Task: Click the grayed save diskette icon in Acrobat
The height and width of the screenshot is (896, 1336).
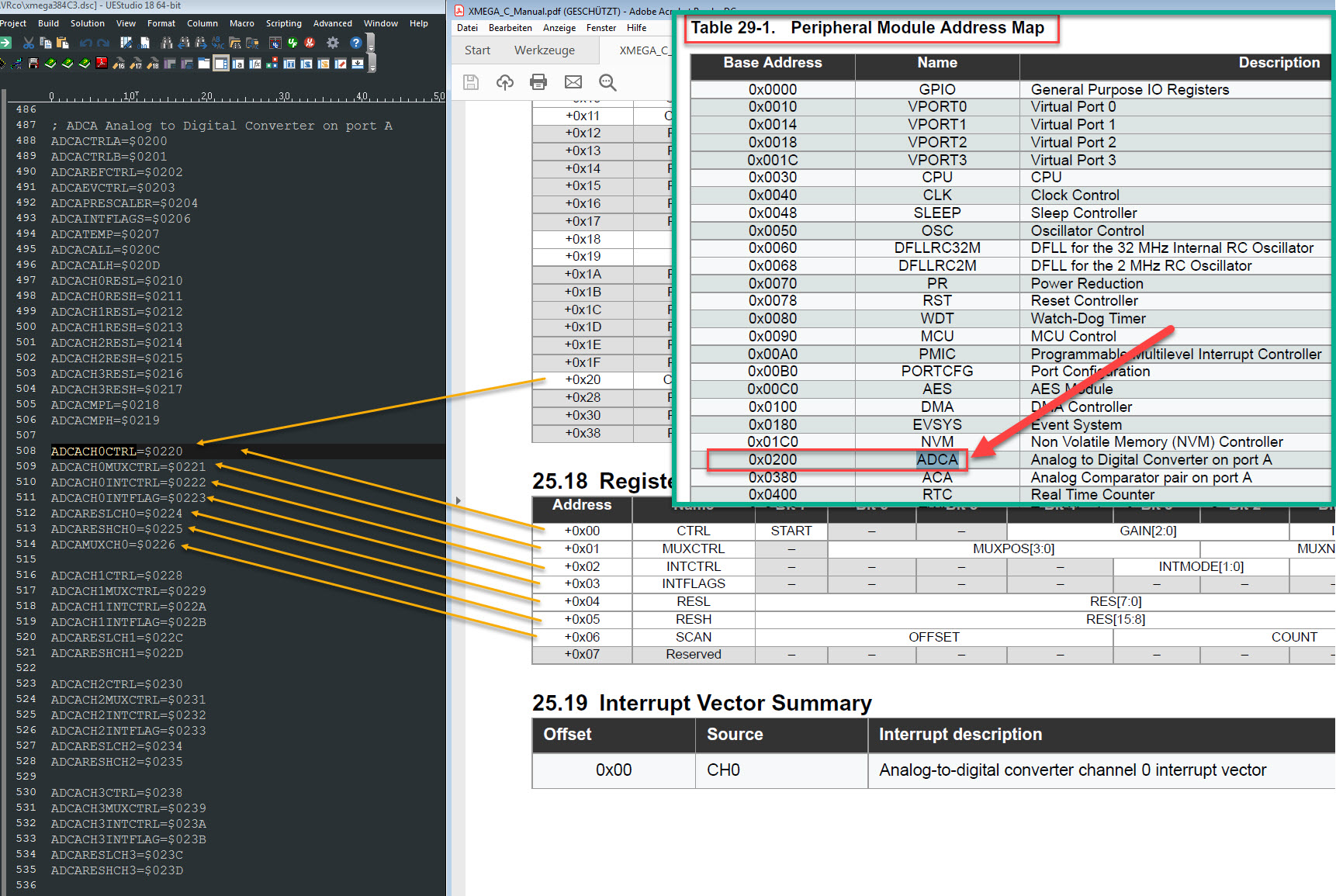Action: pos(471,82)
